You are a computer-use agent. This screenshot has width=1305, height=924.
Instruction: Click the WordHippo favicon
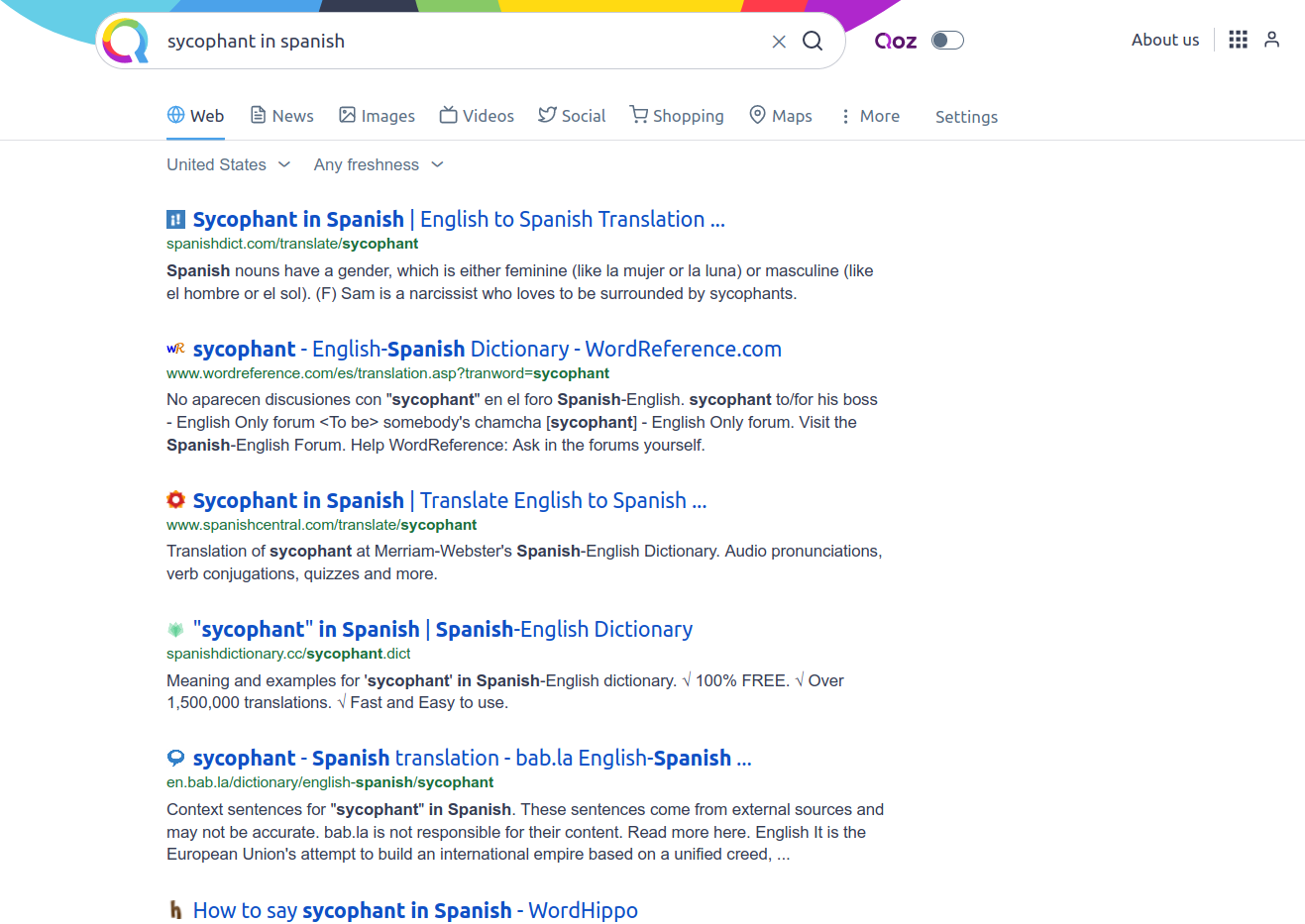[x=175, y=910]
